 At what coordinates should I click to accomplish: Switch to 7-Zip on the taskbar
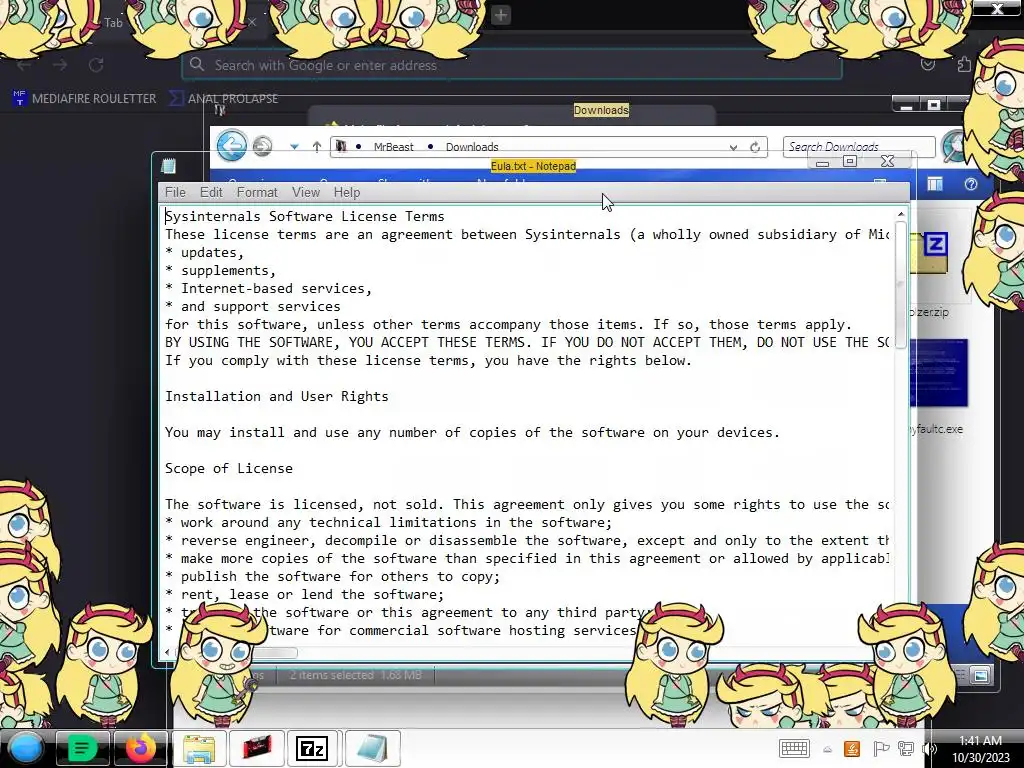click(312, 748)
